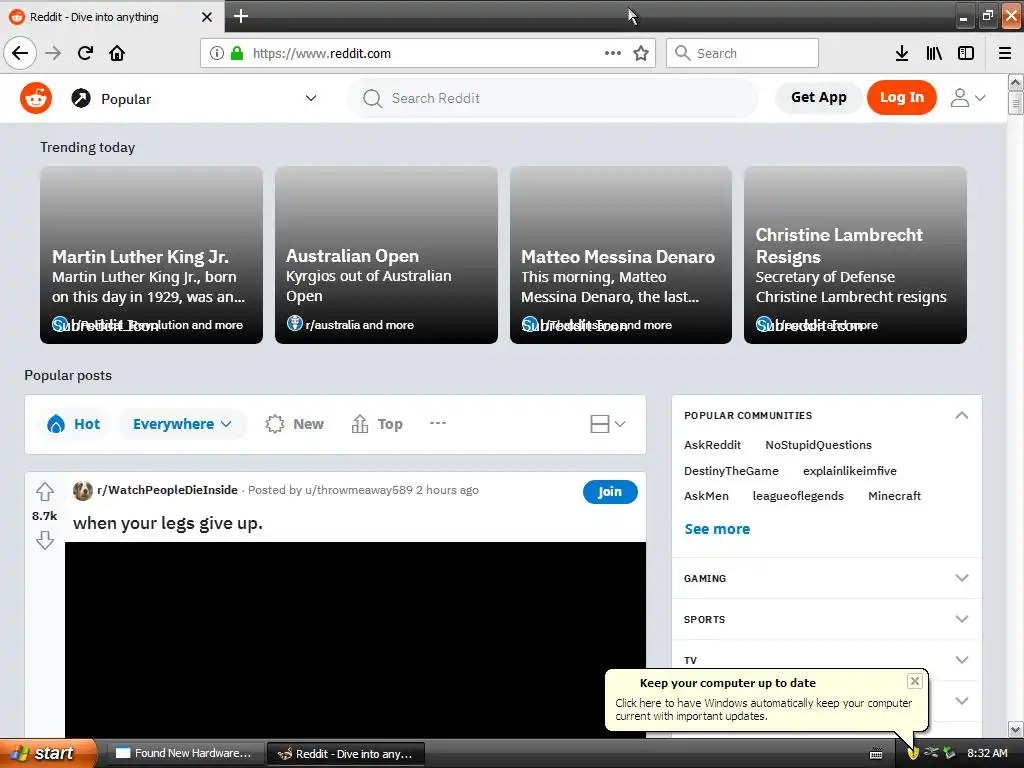Click the Search Reddit input field

(x=552, y=99)
